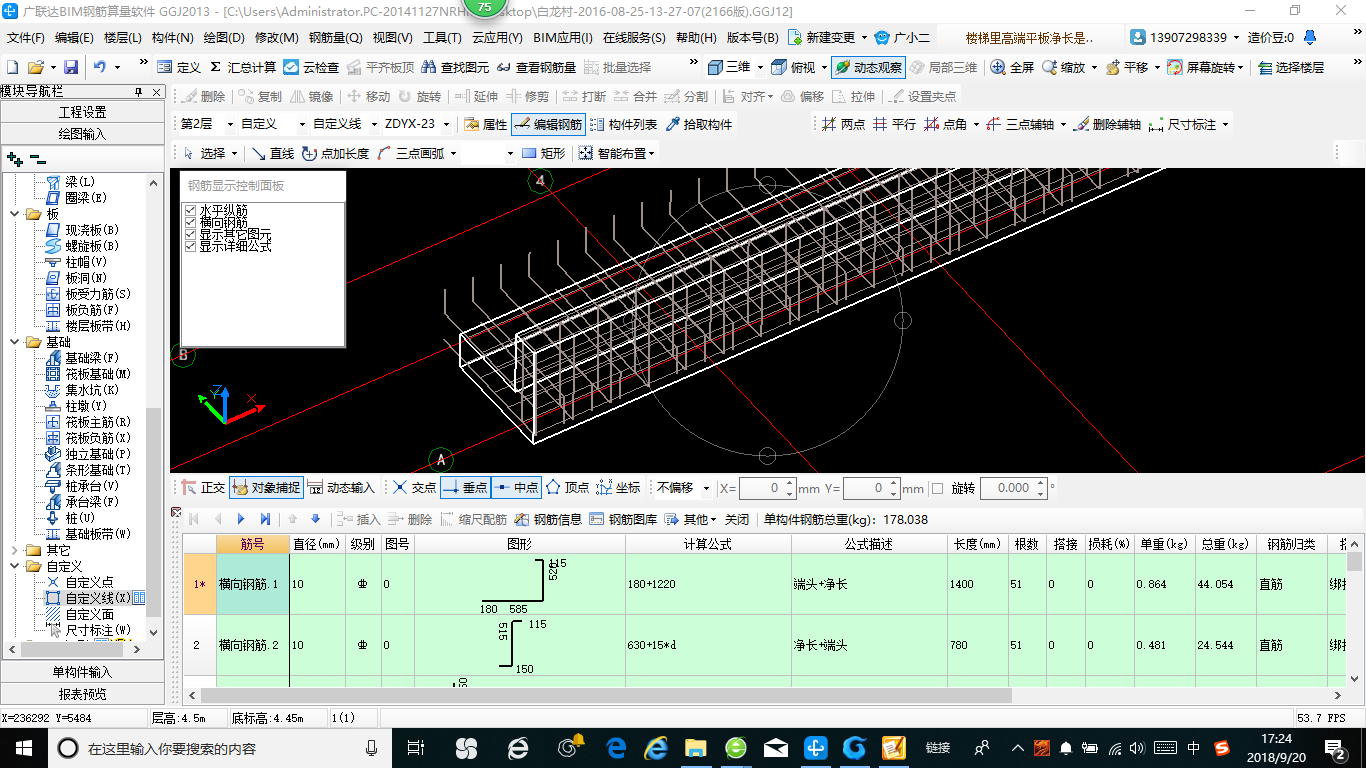Open 钢筋图库 rebar library
Viewport: 1366px width, 768px height.
pyautogui.click(x=623, y=519)
